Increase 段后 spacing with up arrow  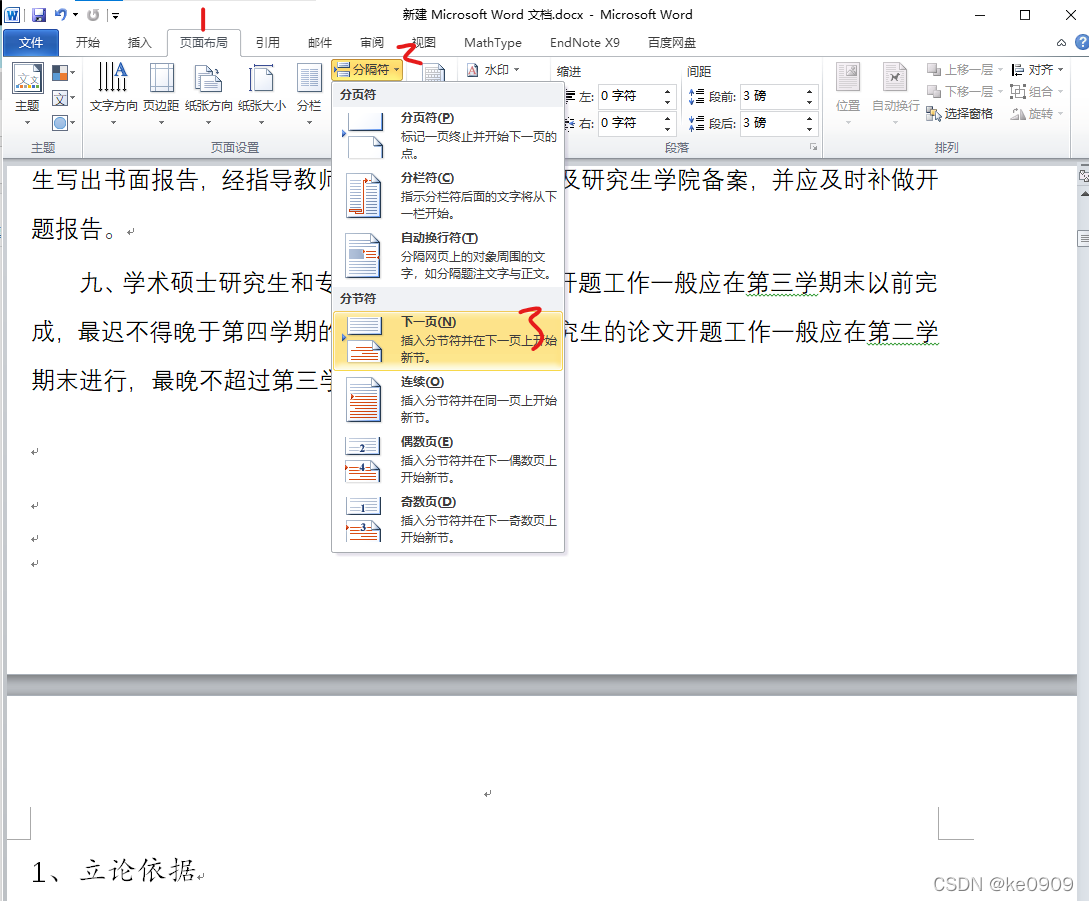[x=810, y=118]
